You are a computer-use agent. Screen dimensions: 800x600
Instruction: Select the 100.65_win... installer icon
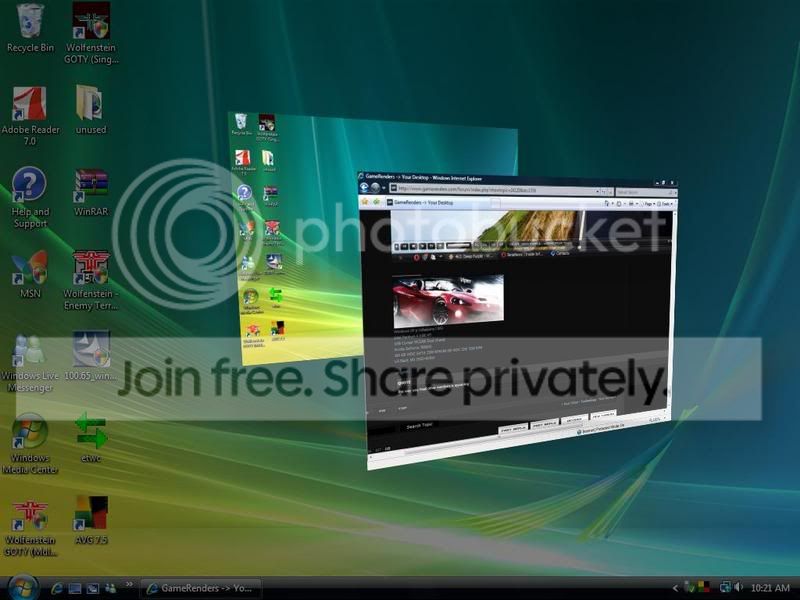[91, 356]
